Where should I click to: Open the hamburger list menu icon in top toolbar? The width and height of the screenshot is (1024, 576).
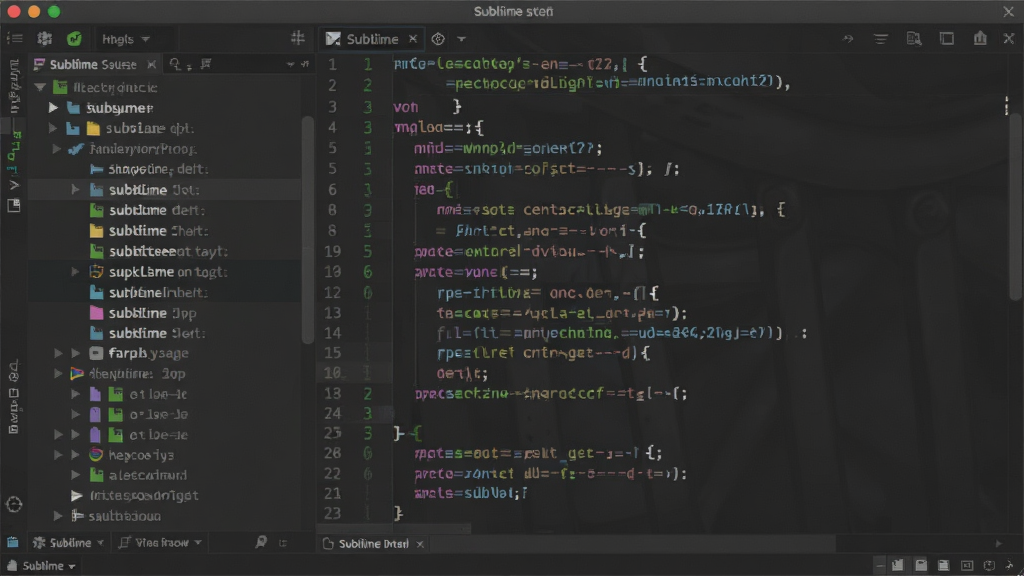coord(14,39)
